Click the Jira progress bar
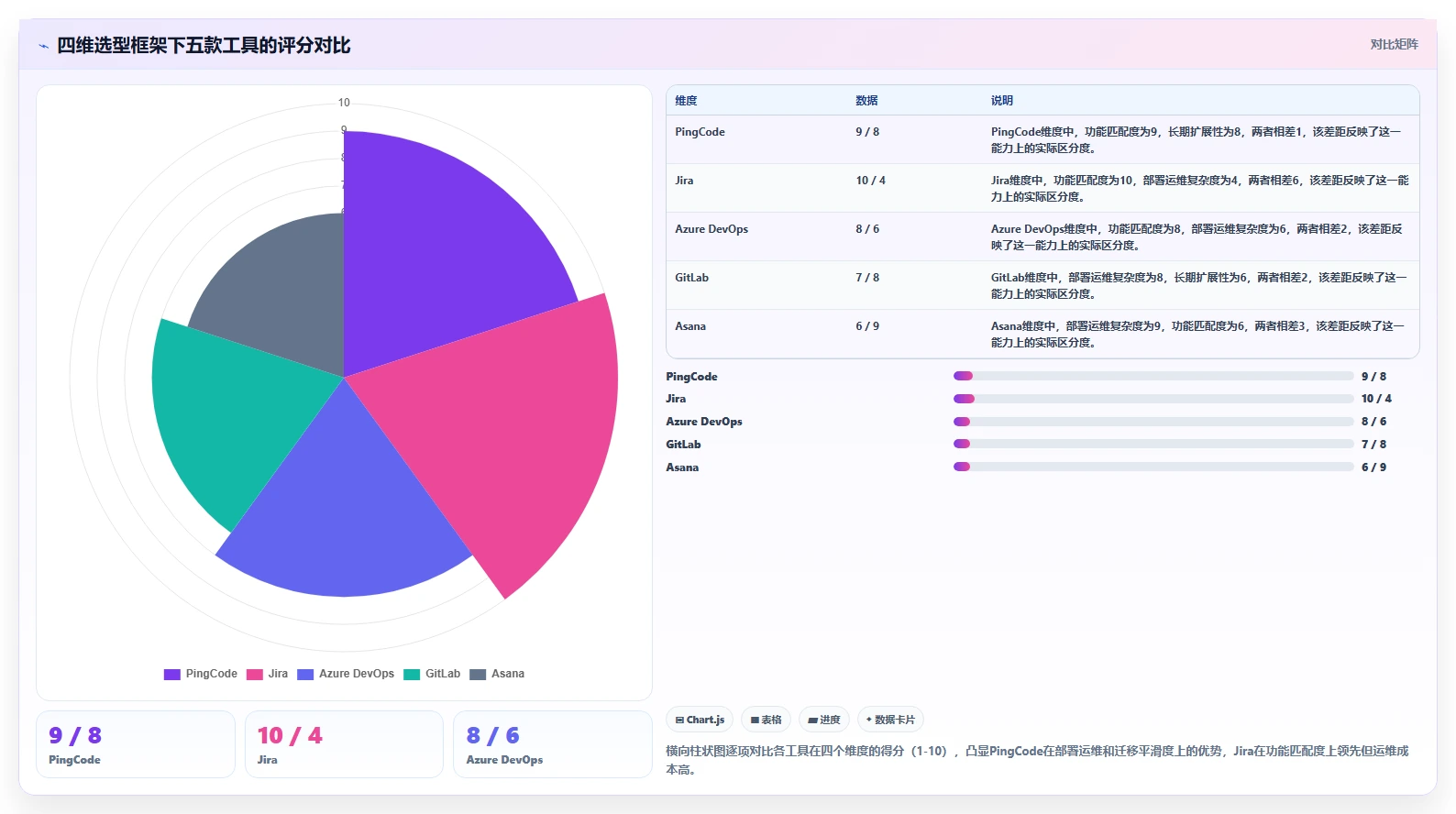 click(x=1153, y=399)
